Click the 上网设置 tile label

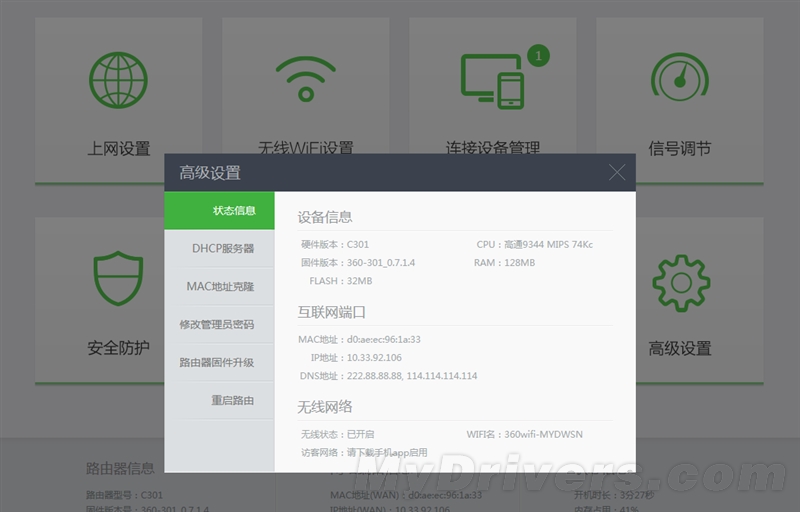118,149
